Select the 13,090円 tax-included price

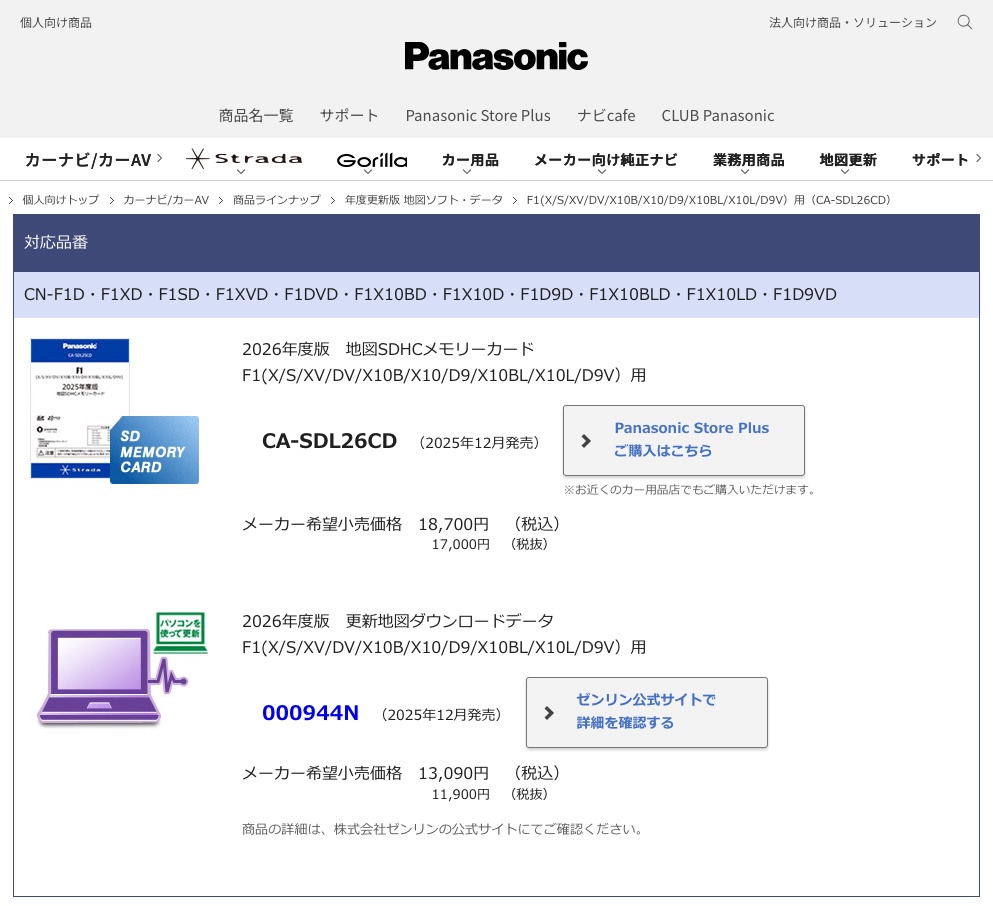click(453, 773)
